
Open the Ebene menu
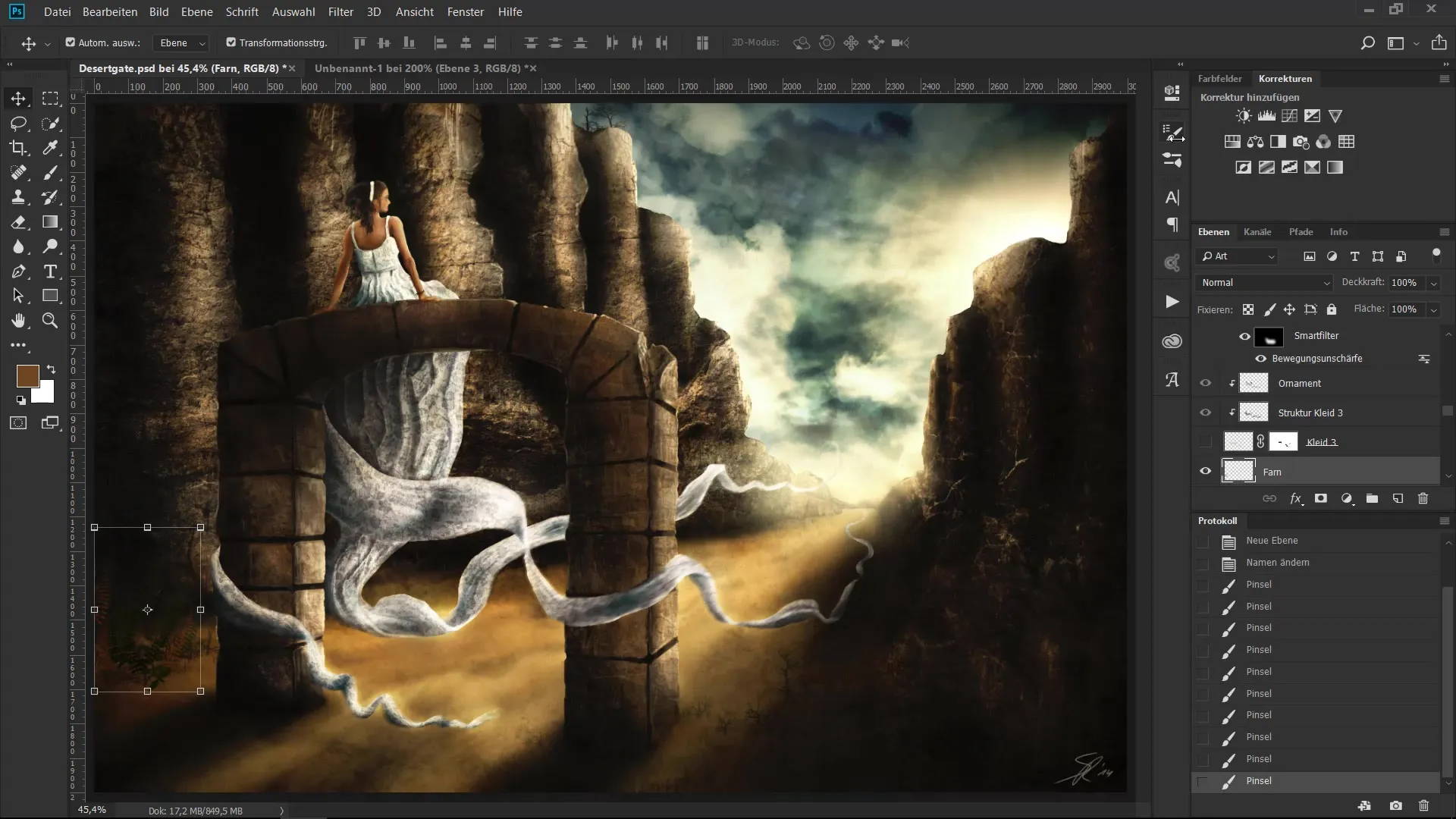[196, 12]
